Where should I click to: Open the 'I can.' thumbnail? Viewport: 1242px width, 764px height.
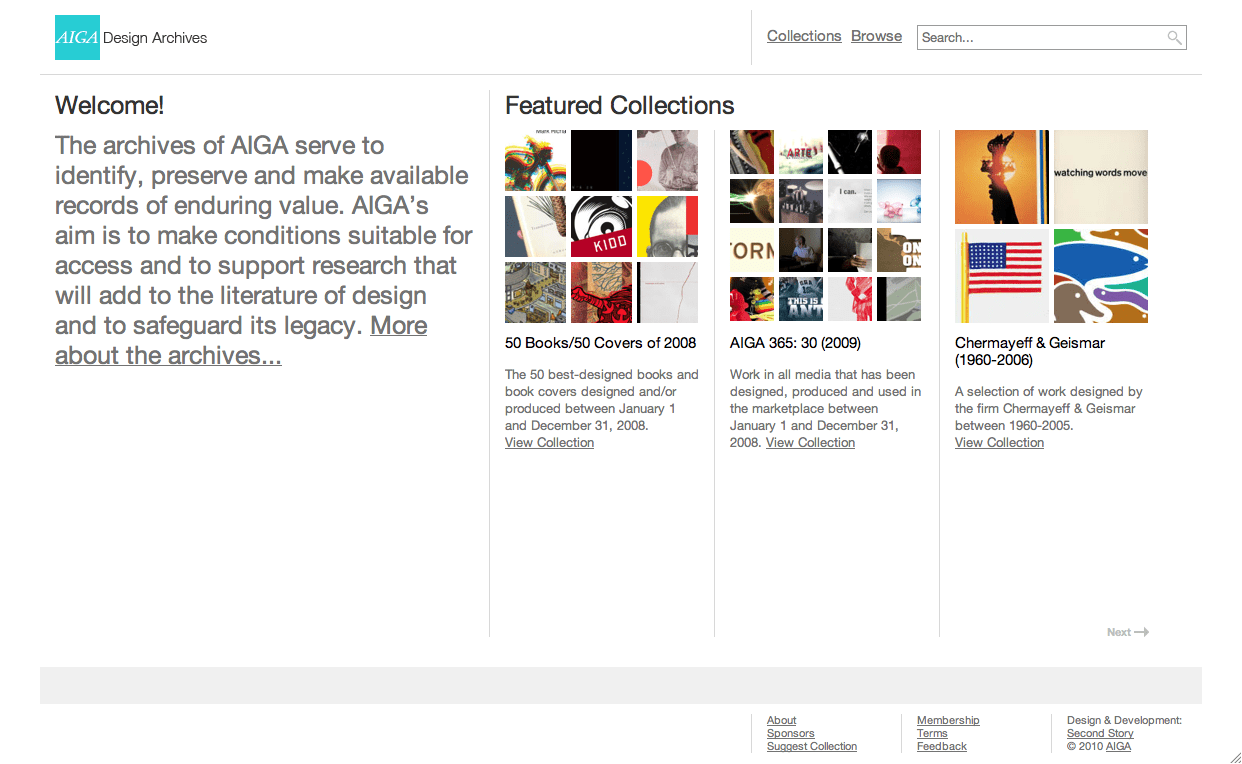click(850, 201)
